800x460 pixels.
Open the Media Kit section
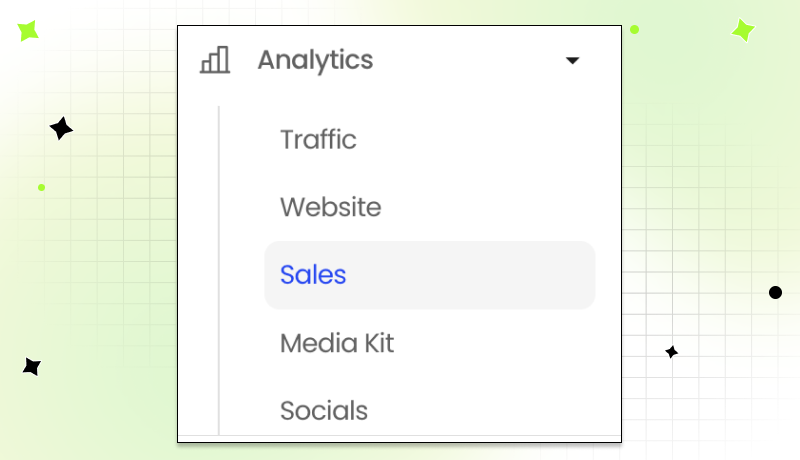point(337,344)
